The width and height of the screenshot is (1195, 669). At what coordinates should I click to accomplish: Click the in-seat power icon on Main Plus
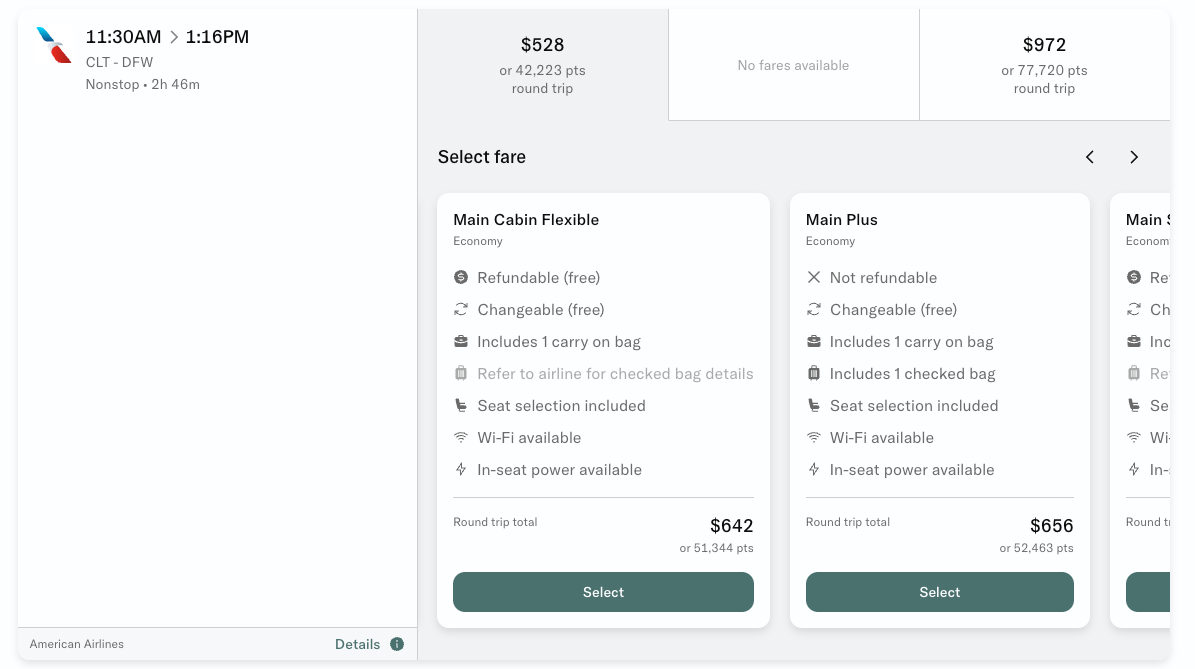[x=813, y=469]
